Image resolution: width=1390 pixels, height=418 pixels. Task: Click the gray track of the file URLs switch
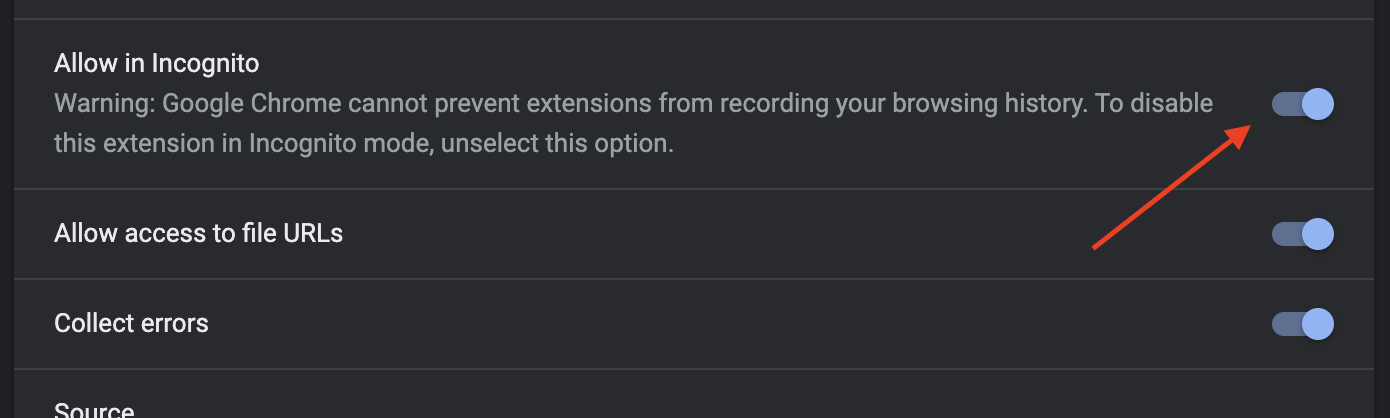(1287, 234)
